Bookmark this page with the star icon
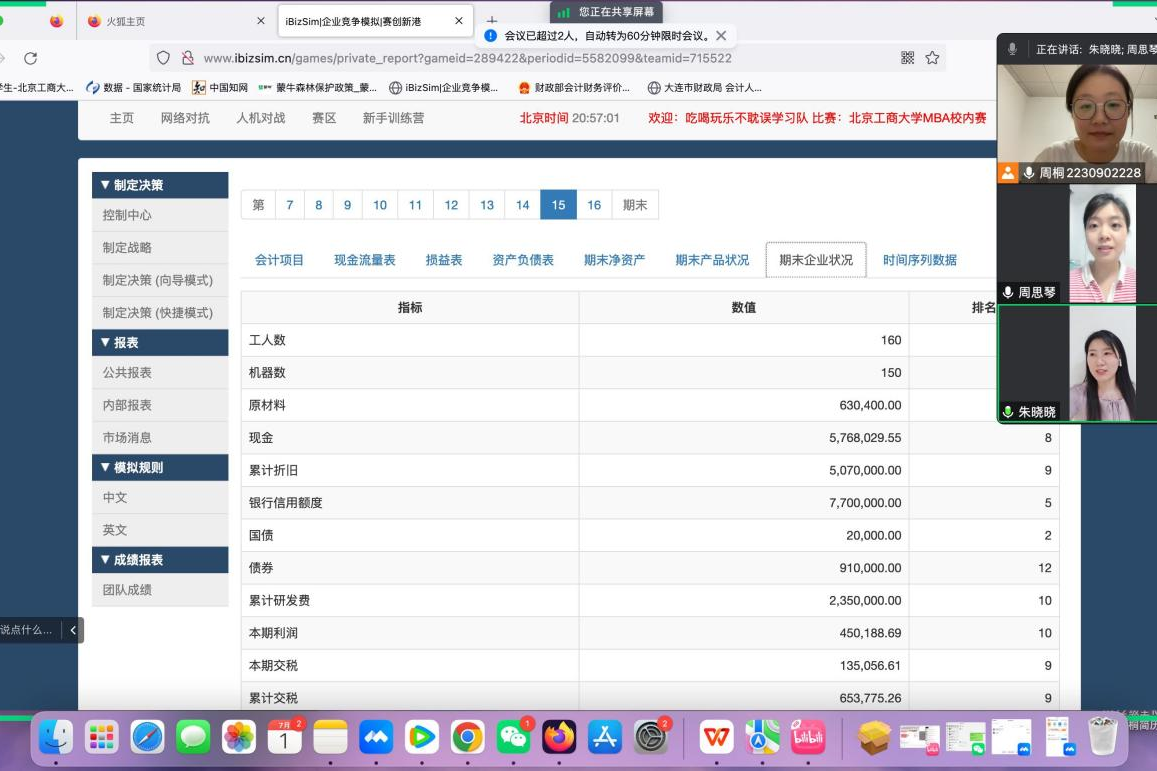 932,58
